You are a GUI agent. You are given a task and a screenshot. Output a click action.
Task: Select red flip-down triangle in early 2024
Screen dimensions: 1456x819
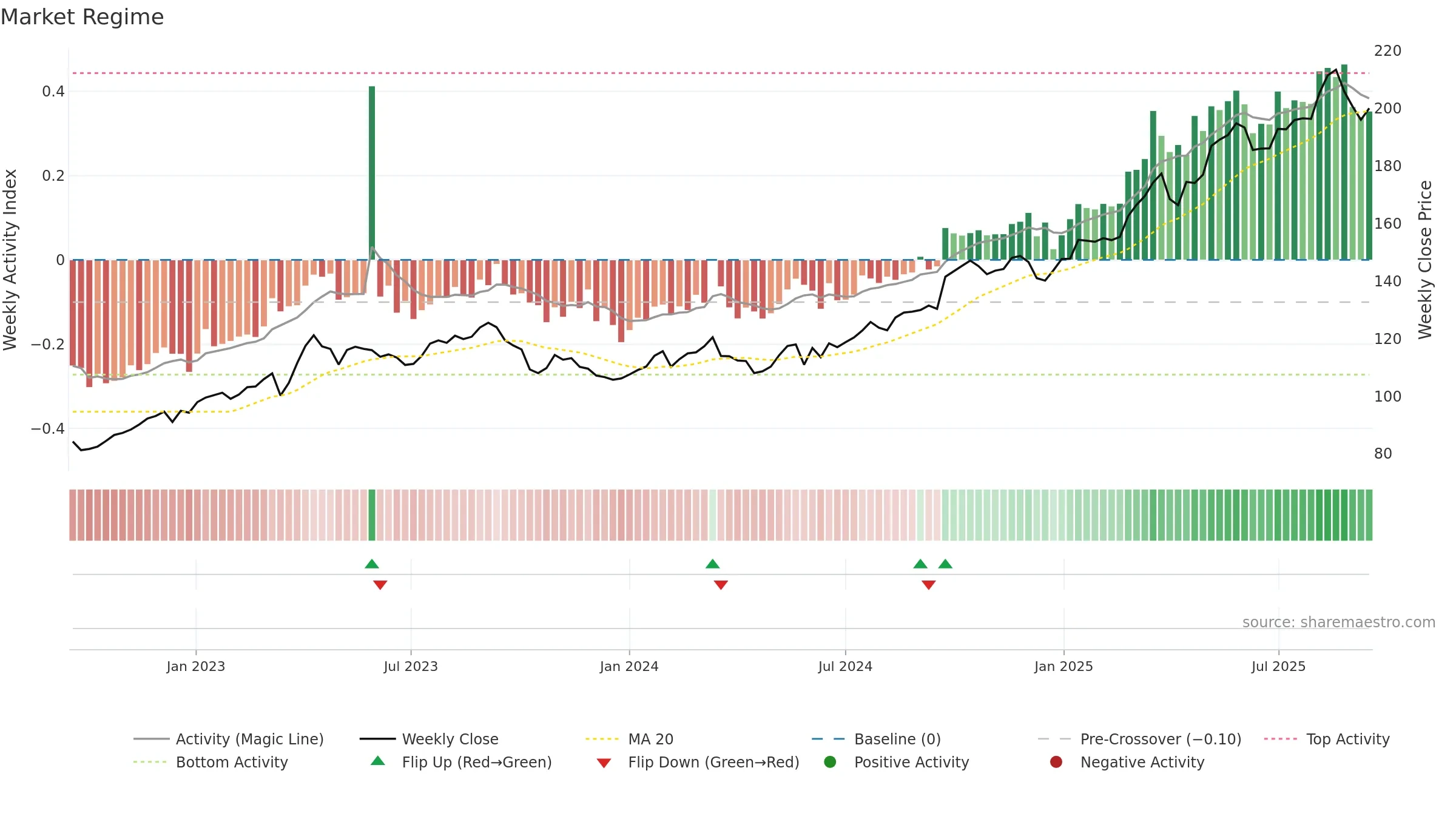pyautogui.click(x=721, y=585)
